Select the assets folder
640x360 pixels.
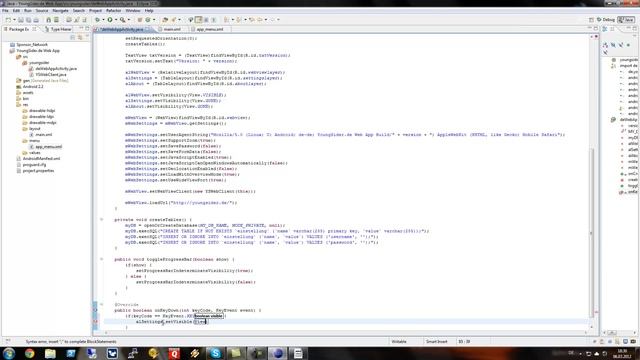28,93
